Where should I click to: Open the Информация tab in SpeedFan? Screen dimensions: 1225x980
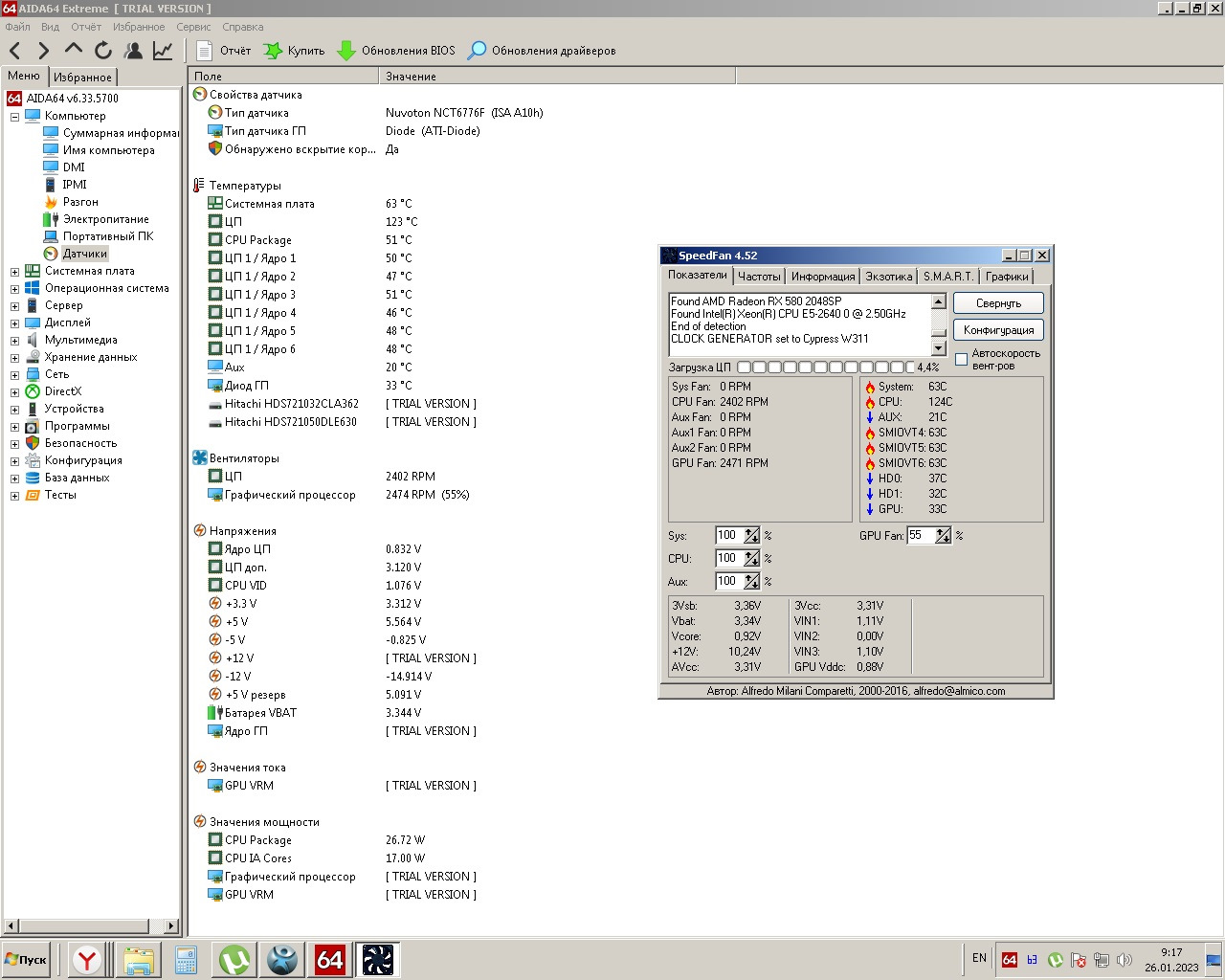[823, 277]
